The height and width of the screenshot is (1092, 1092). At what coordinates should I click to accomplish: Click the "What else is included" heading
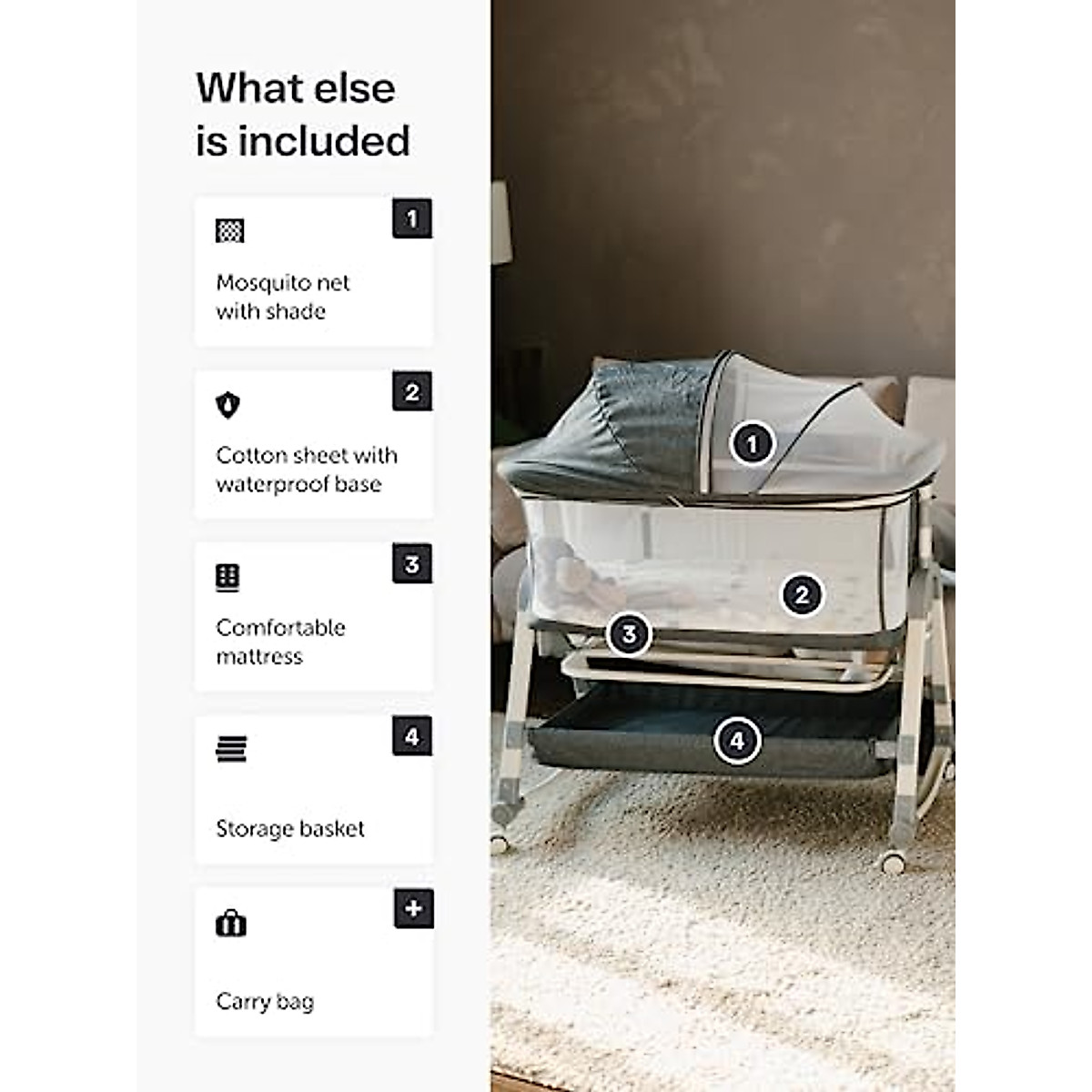[x=303, y=115]
